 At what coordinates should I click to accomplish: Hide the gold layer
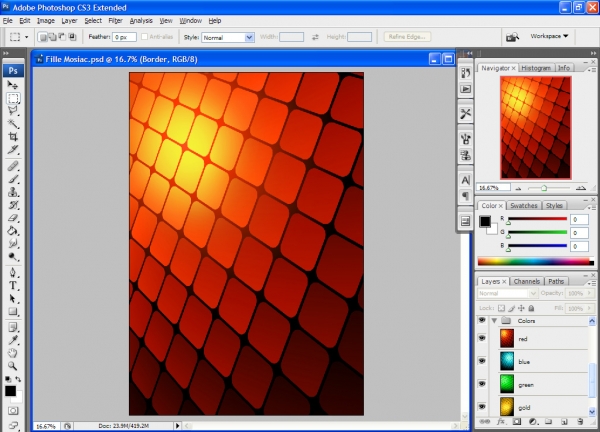tap(482, 407)
